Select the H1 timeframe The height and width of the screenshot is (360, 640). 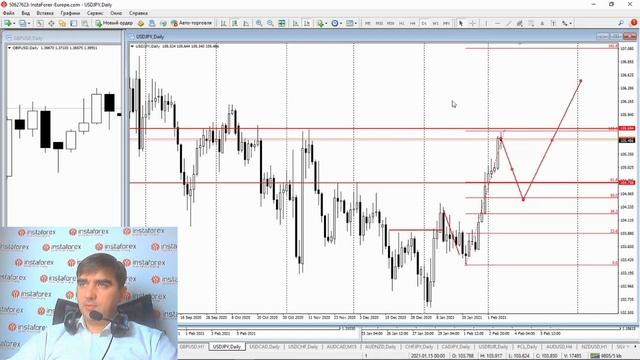click(402, 23)
